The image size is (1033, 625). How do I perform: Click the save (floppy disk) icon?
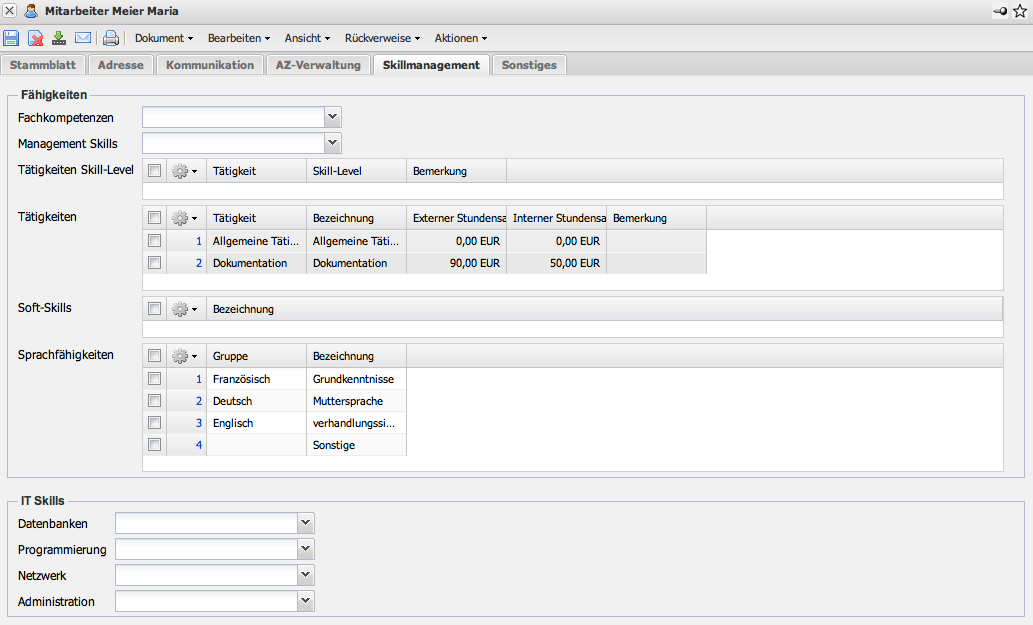pos(11,38)
